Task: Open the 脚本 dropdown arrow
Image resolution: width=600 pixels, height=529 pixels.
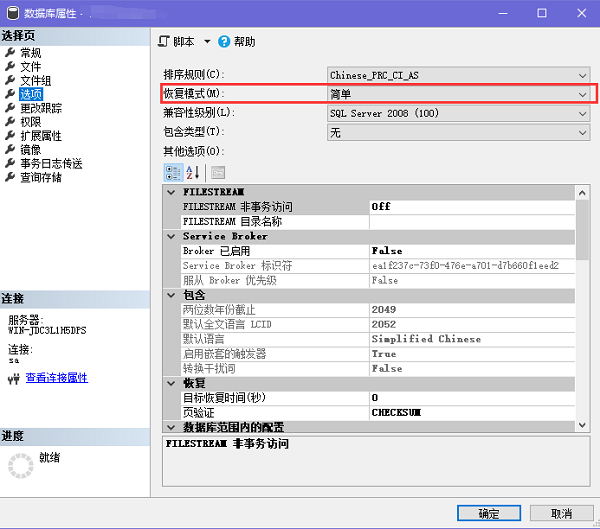Action: (x=207, y=42)
